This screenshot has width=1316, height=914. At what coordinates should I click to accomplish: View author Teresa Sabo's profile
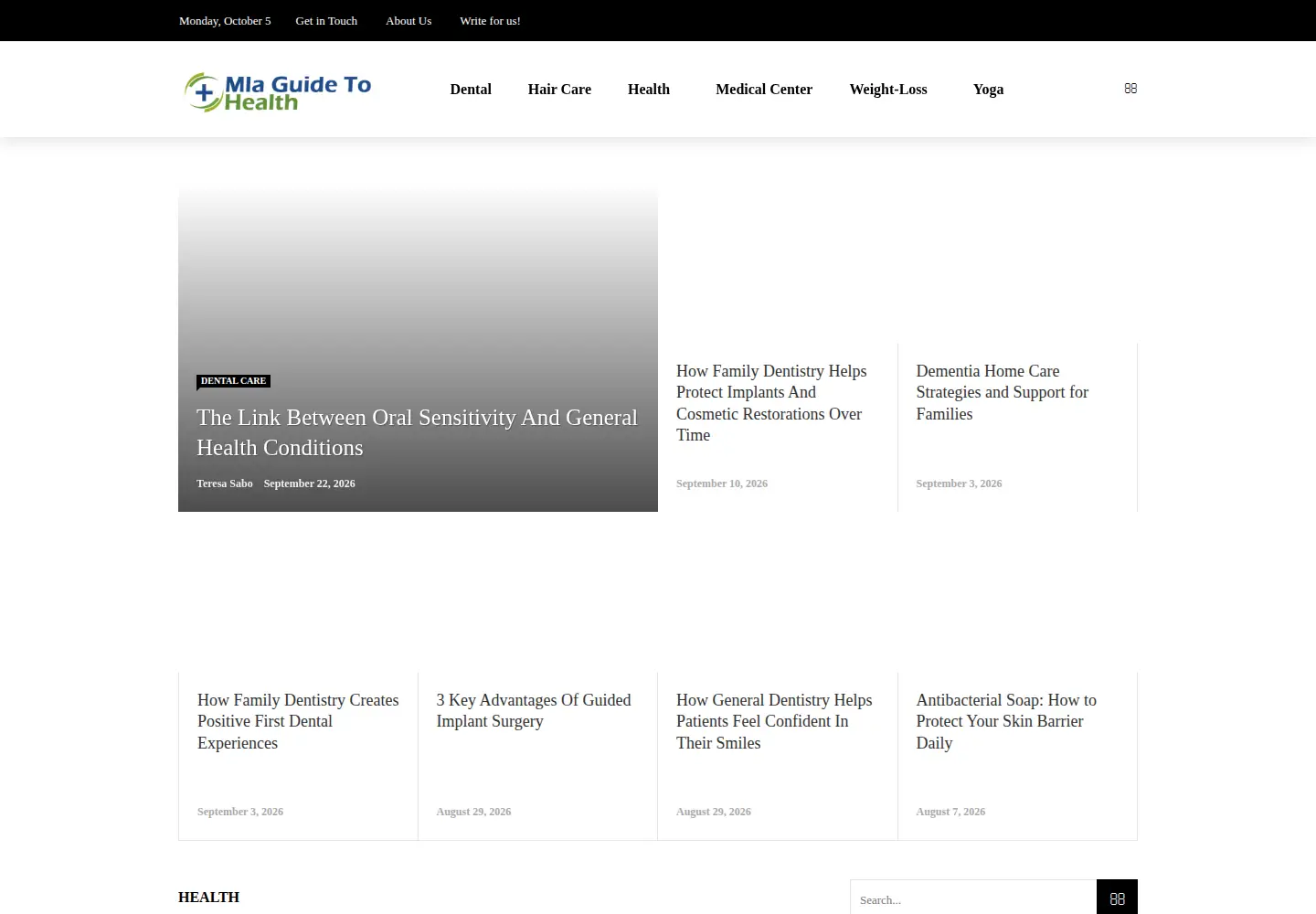point(225,484)
